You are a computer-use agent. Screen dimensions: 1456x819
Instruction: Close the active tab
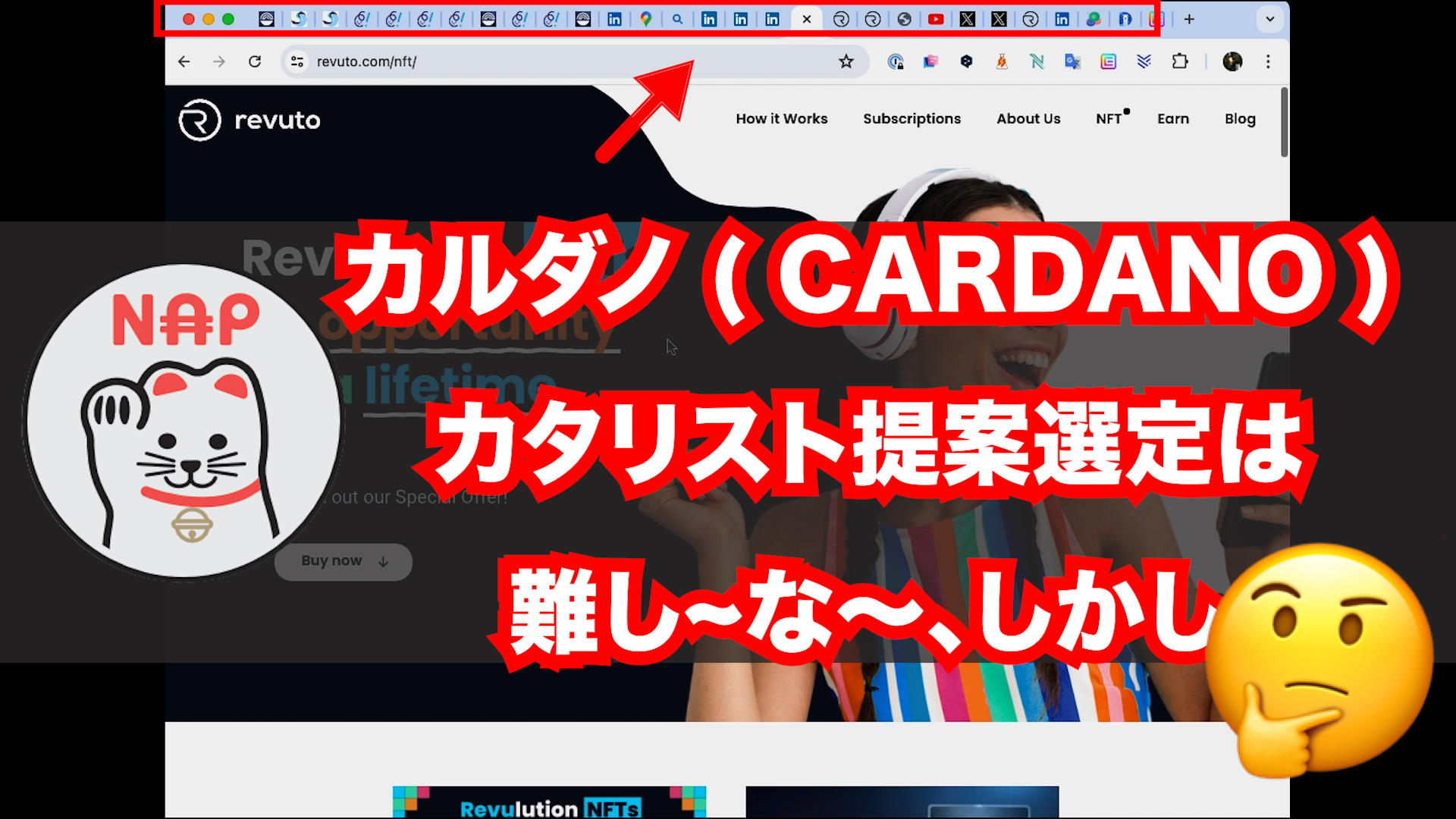tap(807, 19)
